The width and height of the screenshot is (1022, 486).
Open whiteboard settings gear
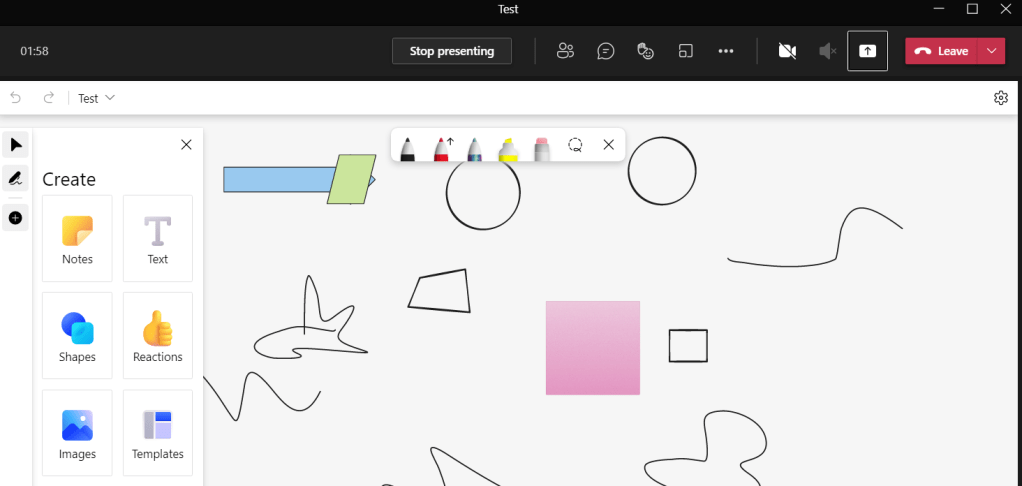click(x=1001, y=98)
